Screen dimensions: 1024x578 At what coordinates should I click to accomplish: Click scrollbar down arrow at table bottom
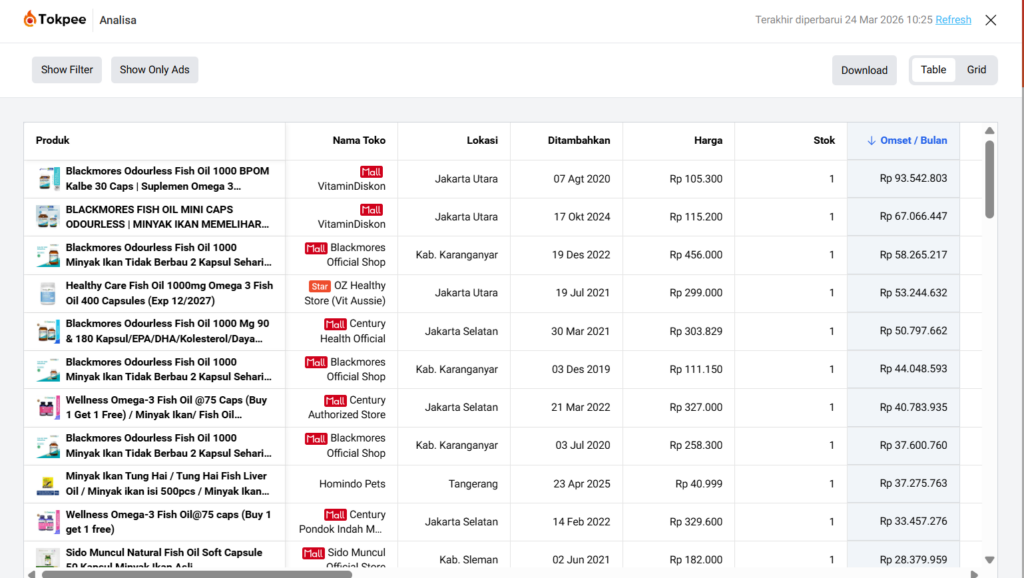990,560
